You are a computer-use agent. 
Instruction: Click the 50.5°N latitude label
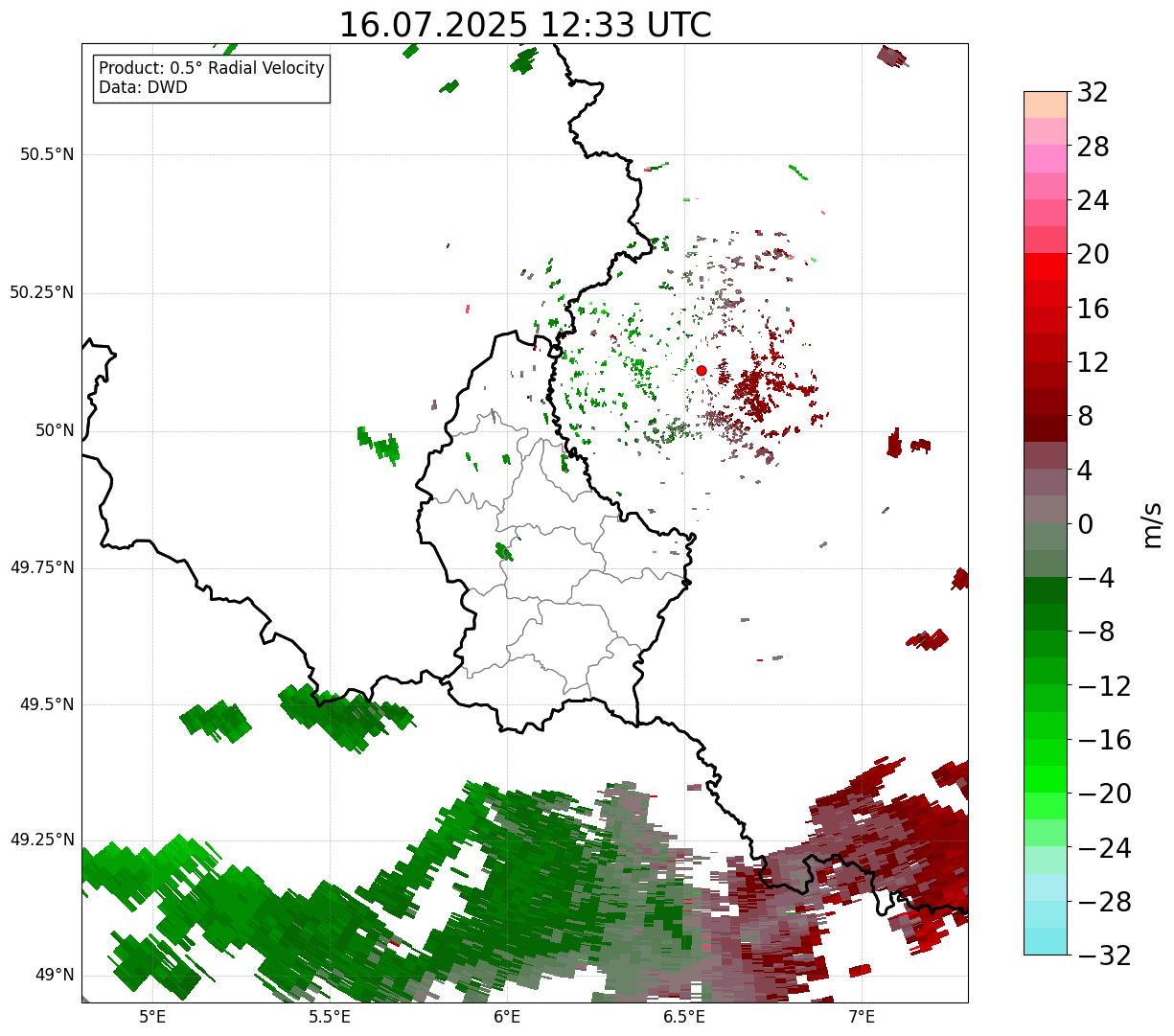click(47, 154)
